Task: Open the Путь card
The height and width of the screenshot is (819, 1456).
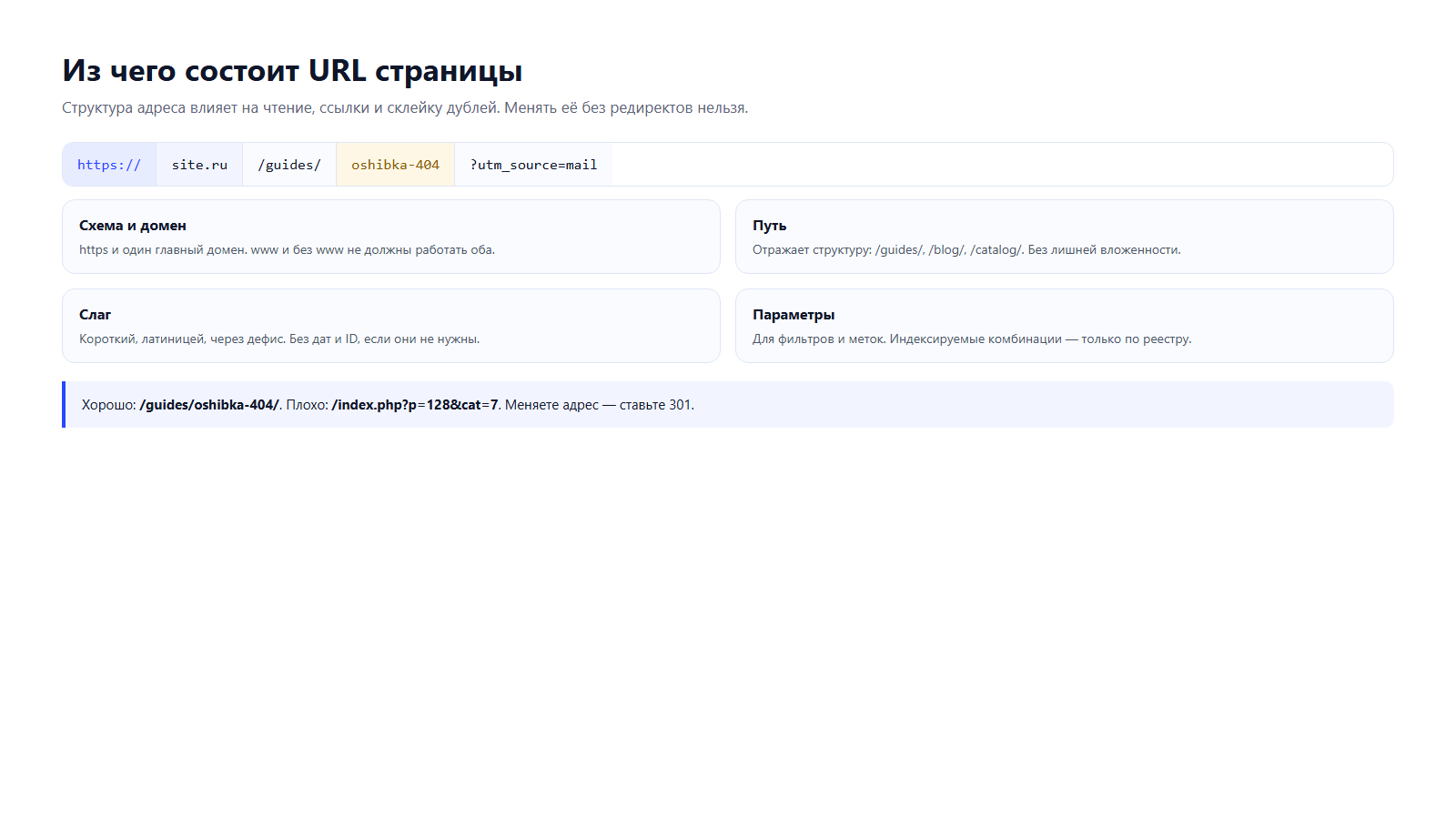Action: point(1065,237)
